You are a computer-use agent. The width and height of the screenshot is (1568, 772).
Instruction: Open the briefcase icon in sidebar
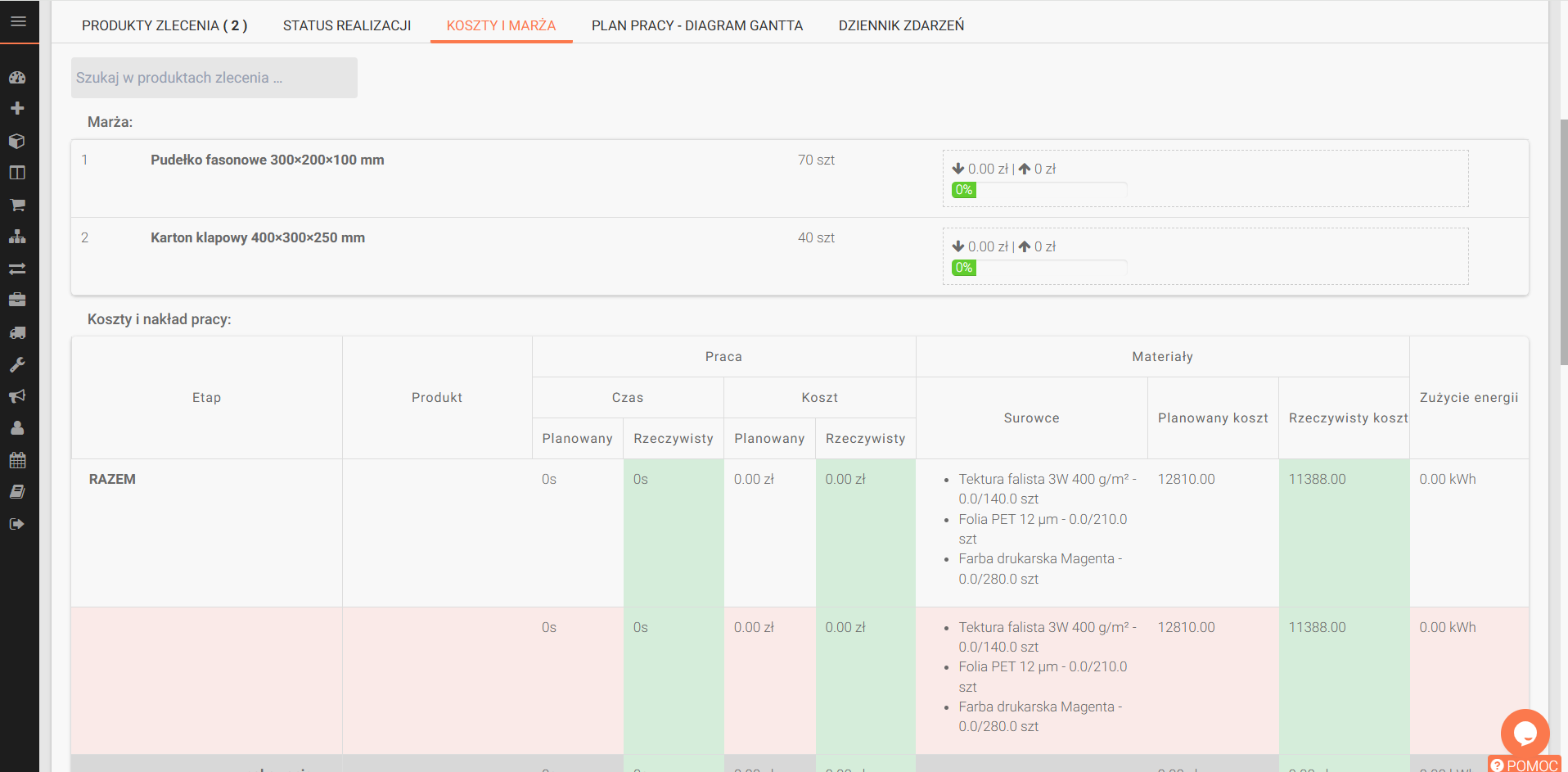pos(17,300)
